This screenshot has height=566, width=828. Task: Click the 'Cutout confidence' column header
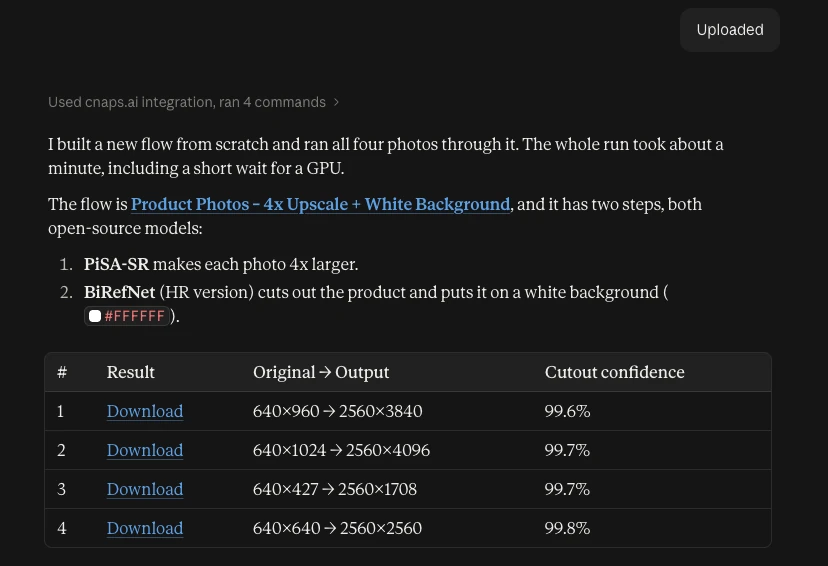tap(615, 372)
